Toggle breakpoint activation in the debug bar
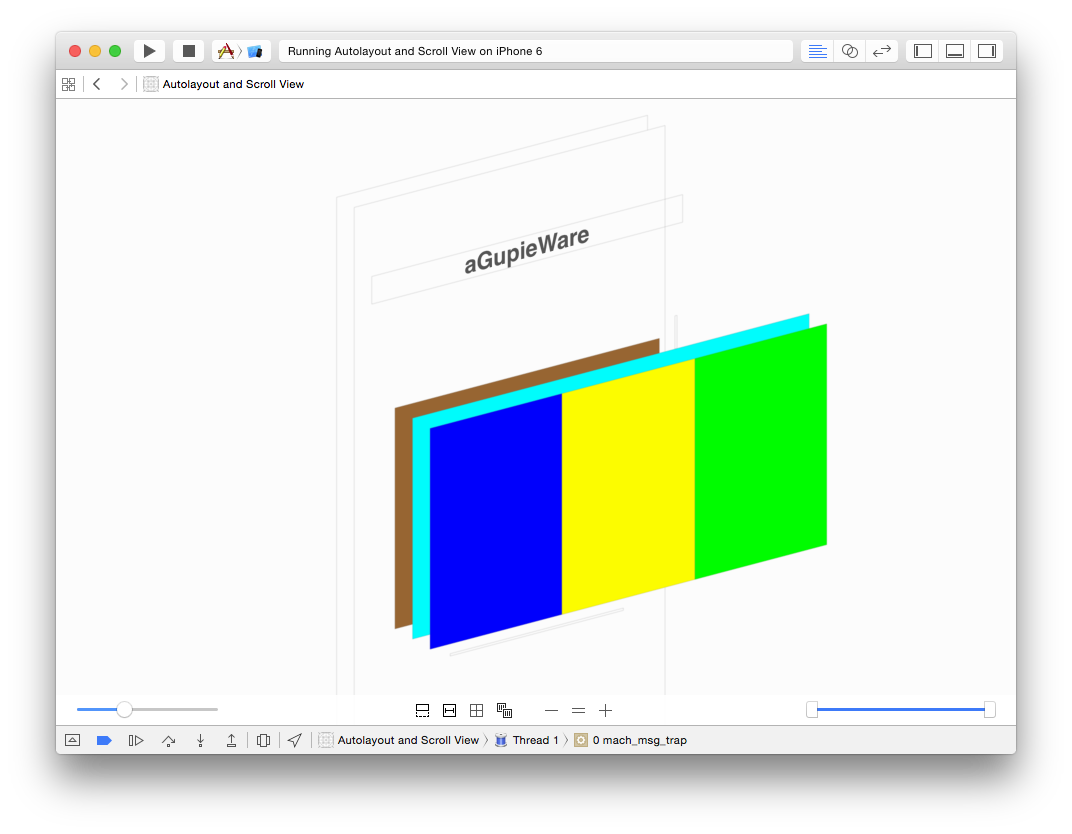Viewport: 1072px width, 834px height. click(104, 740)
